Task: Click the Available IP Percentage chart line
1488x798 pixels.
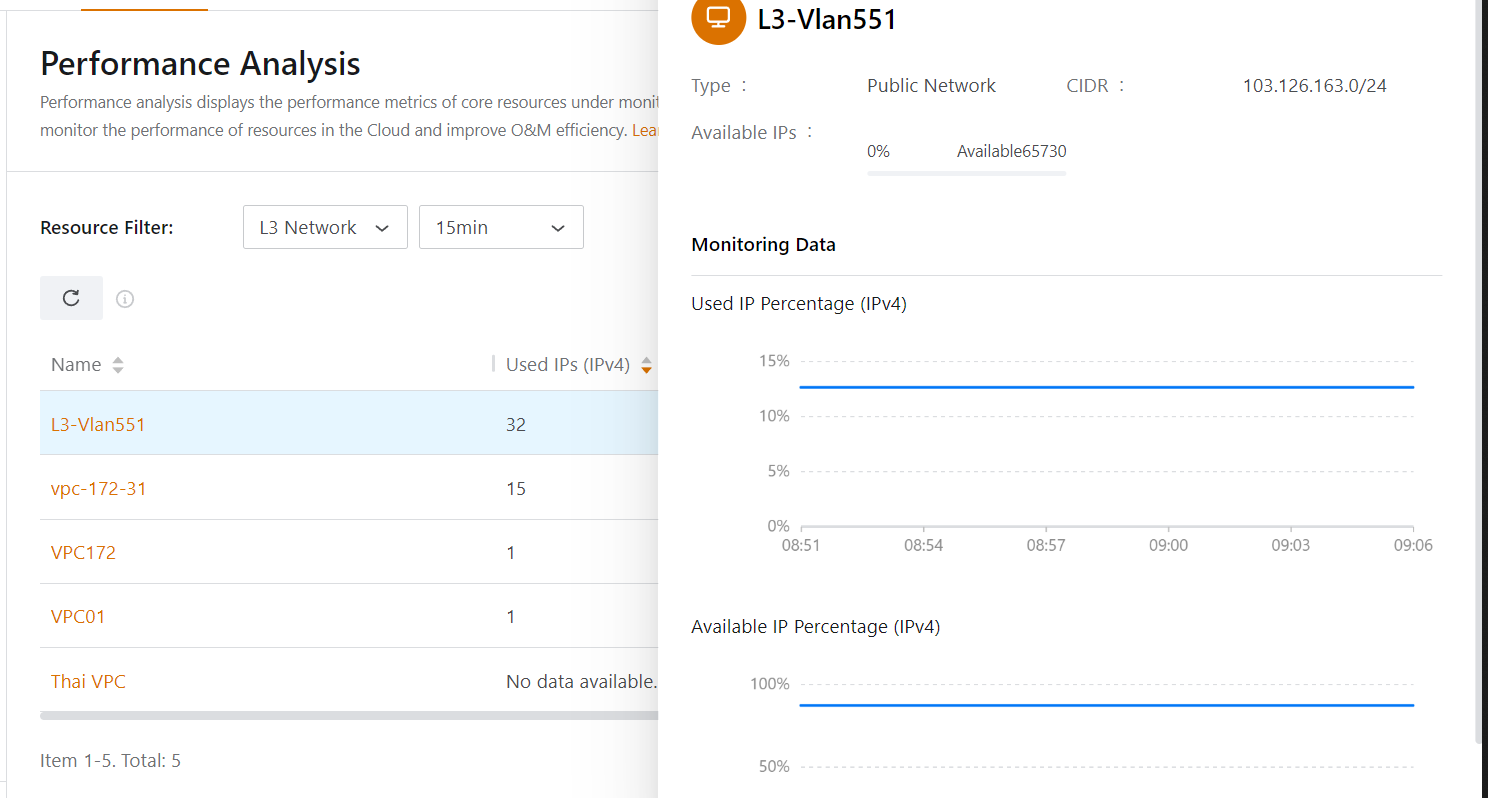Action: [x=1106, y=705]
